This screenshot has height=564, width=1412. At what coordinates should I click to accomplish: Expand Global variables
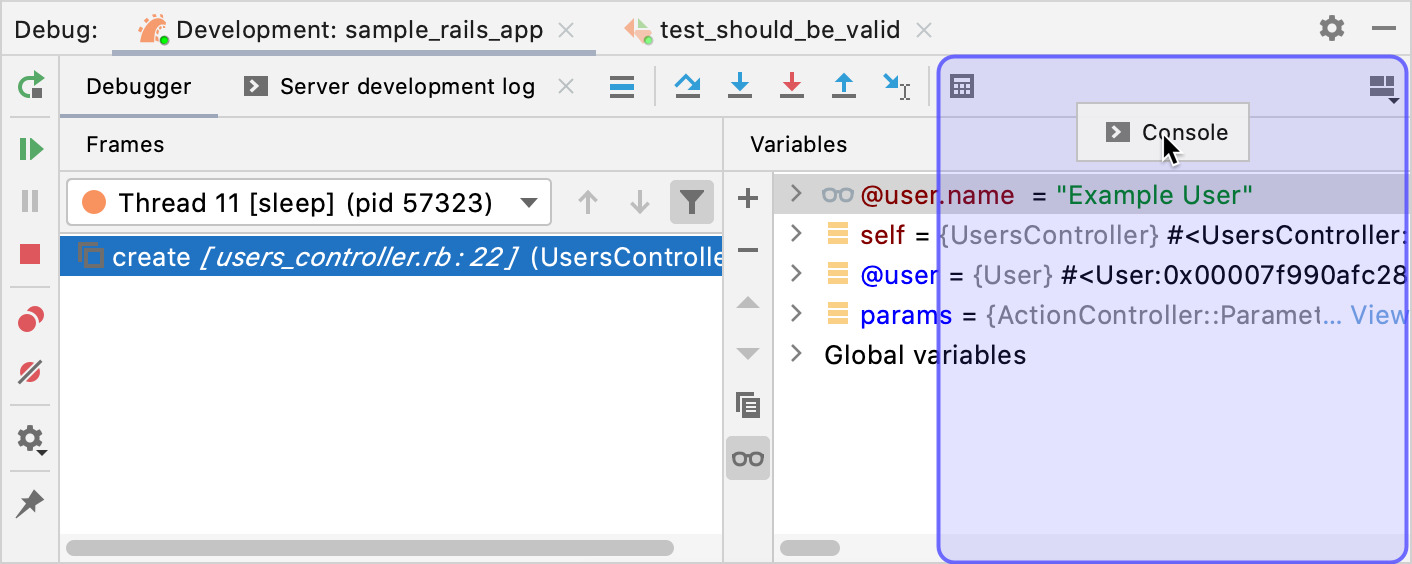[x=796, y=354]
